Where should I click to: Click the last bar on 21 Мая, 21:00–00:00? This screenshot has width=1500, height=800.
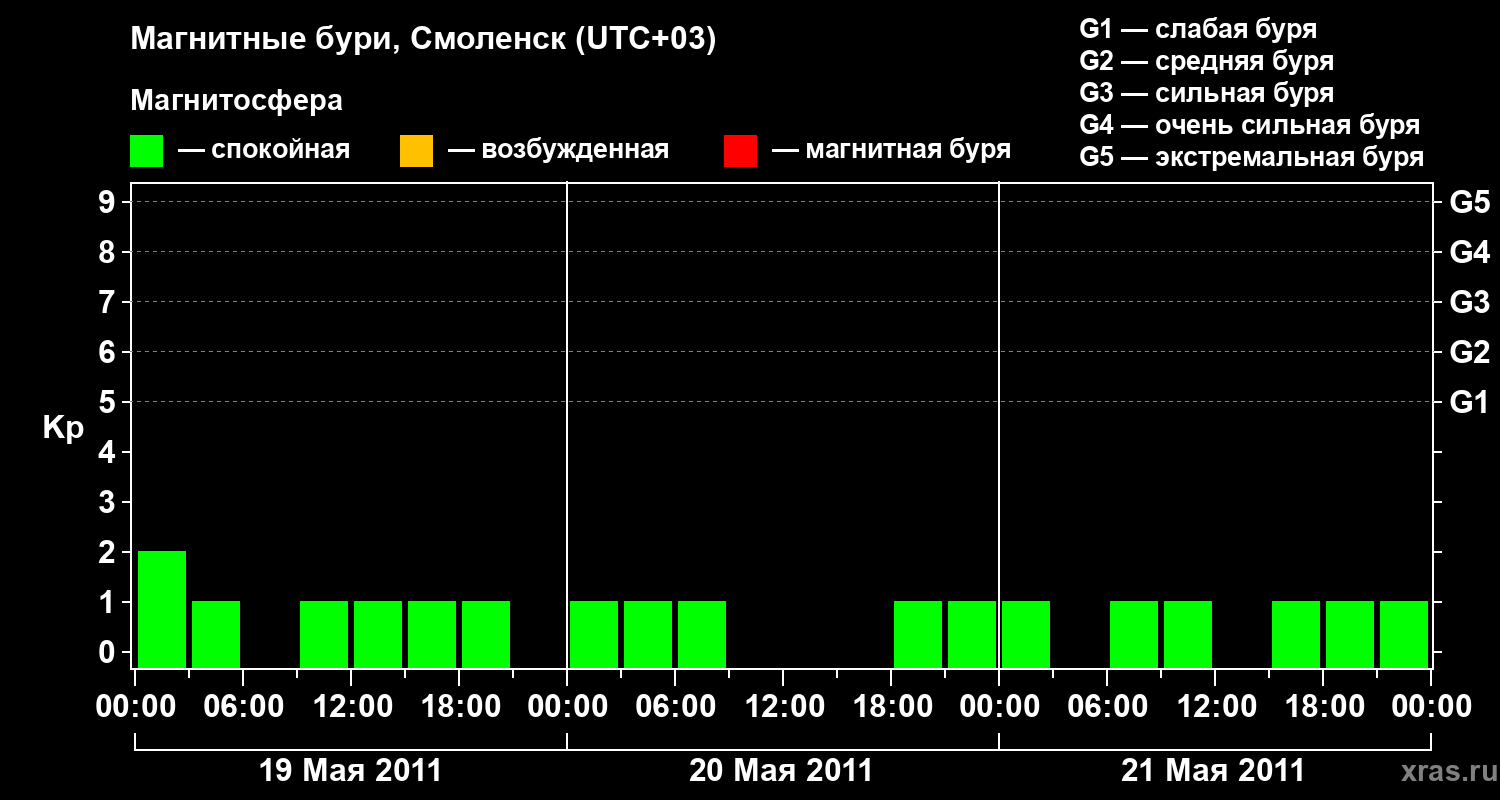coord(1404,634)
